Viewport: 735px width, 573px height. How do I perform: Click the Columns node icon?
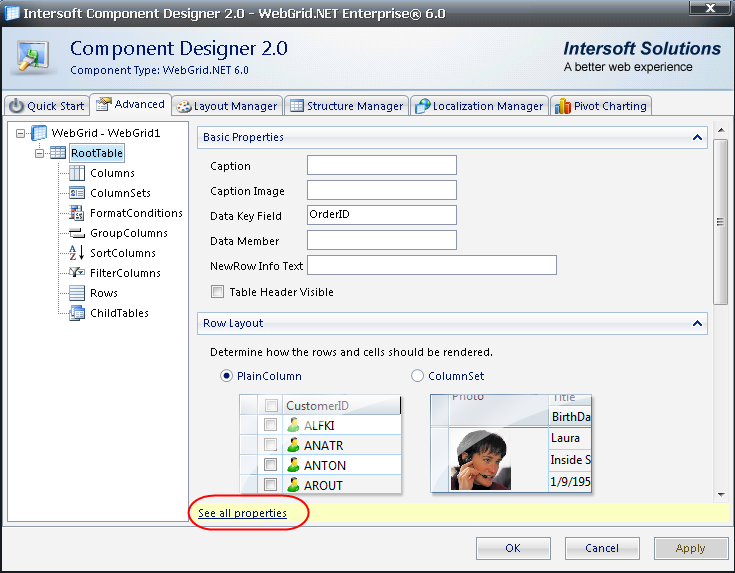tap(77, 173)
